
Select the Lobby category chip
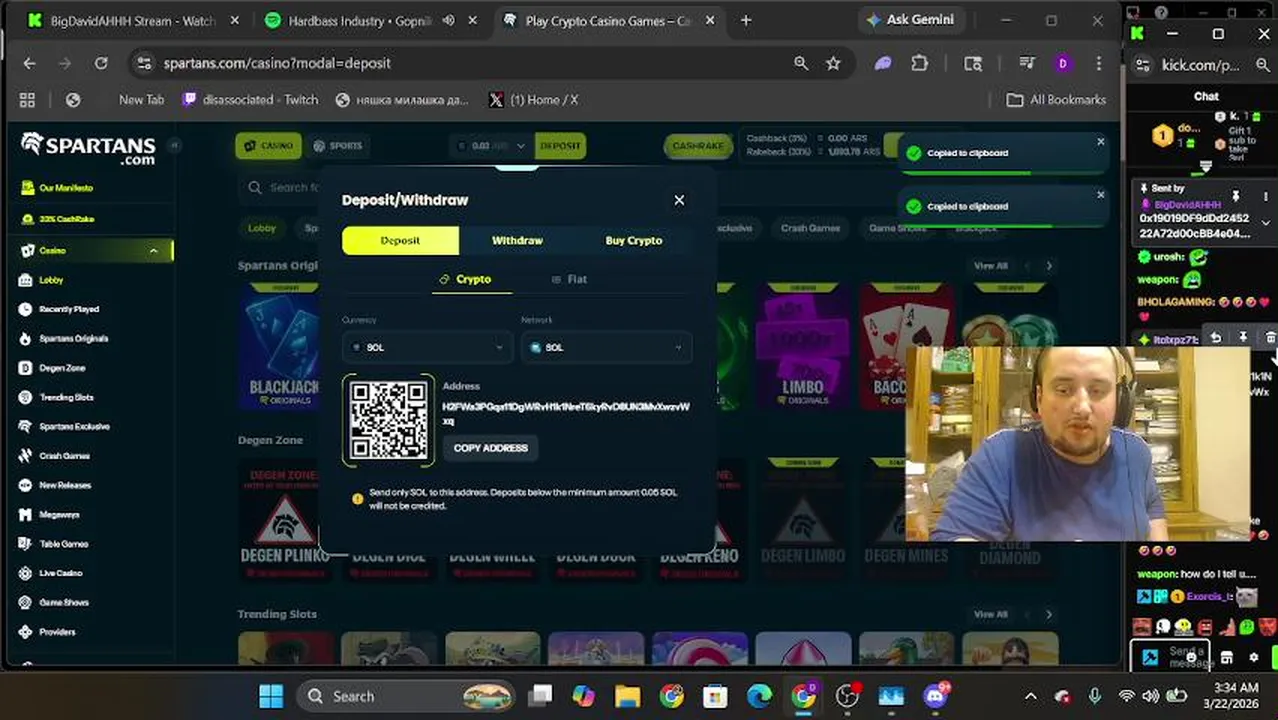(262, 228)
